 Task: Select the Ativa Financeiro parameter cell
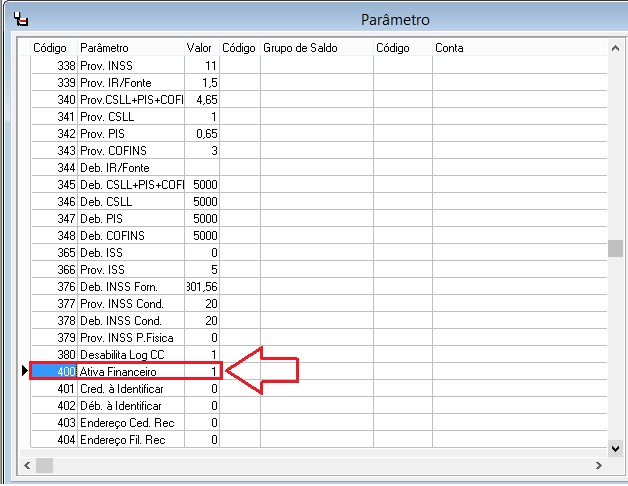(x=130, y=371)
